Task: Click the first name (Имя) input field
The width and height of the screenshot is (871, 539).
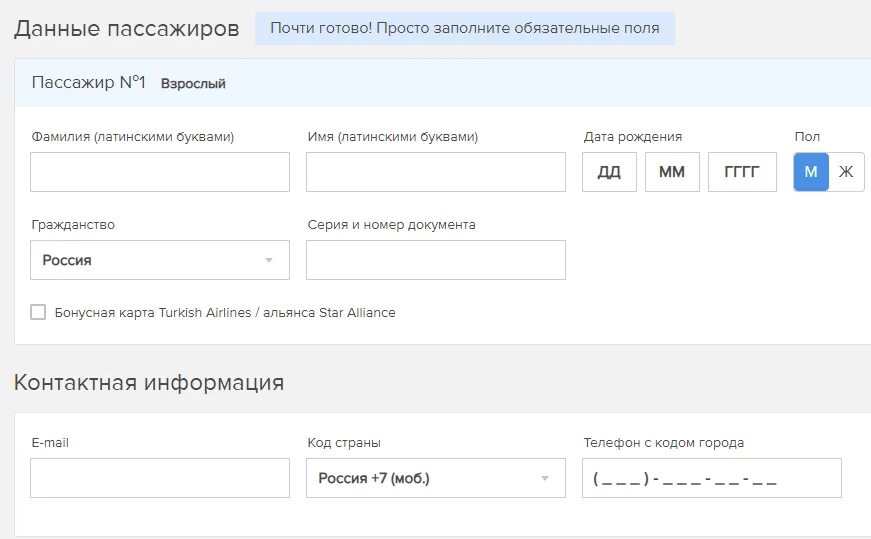Action: click(x=436, y=172)
